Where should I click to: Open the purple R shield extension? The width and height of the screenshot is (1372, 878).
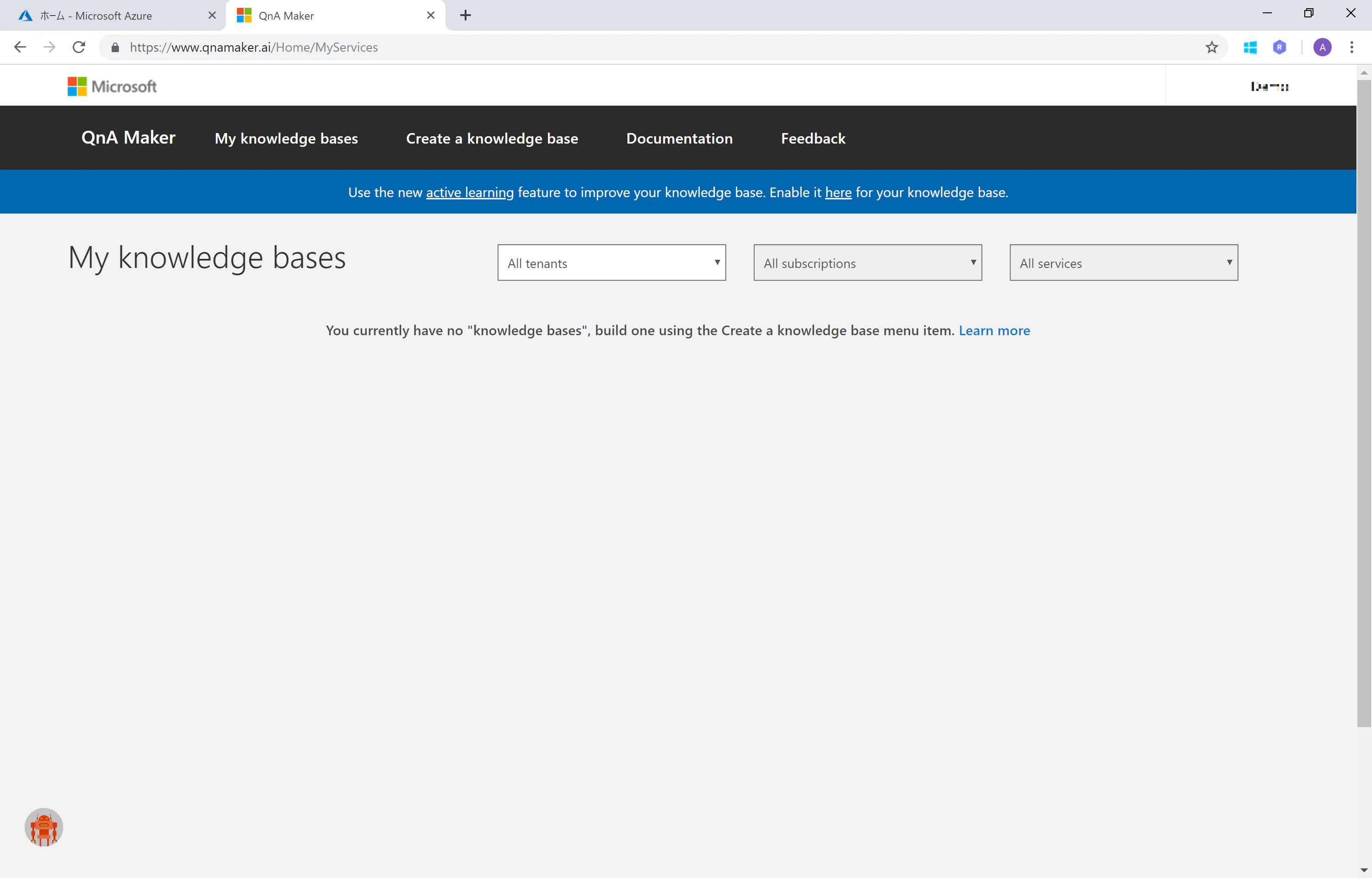tap(1280, 47)
